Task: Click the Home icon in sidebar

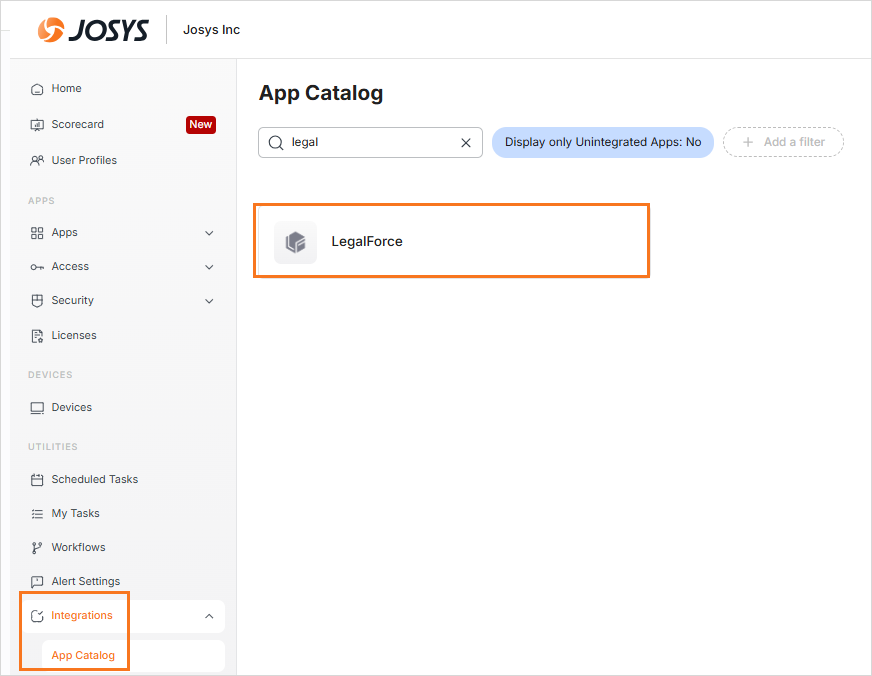Action: point(37,89)
